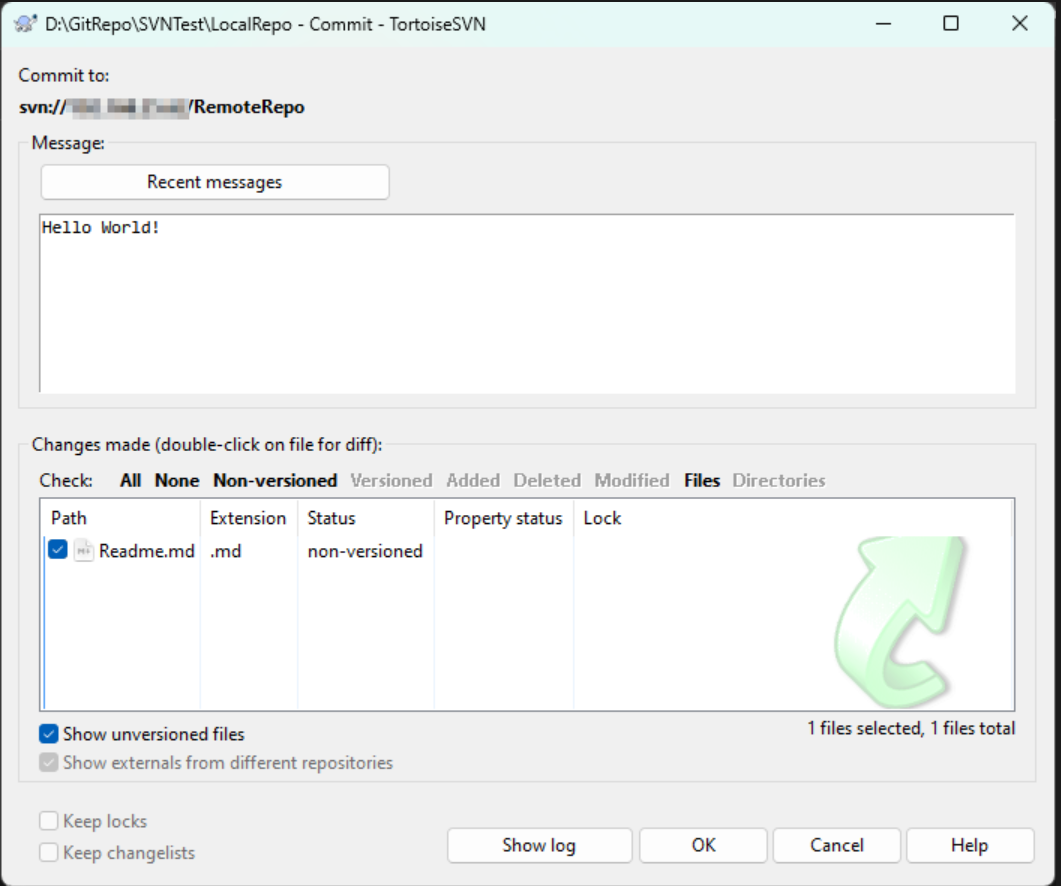The image size is (1061, 886).
Task: Sort by Property status column header
Action: coord(504,518)
